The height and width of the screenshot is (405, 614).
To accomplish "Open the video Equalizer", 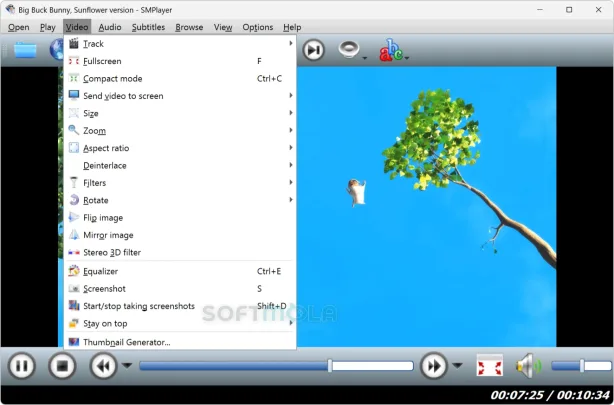I will point(180,271).
